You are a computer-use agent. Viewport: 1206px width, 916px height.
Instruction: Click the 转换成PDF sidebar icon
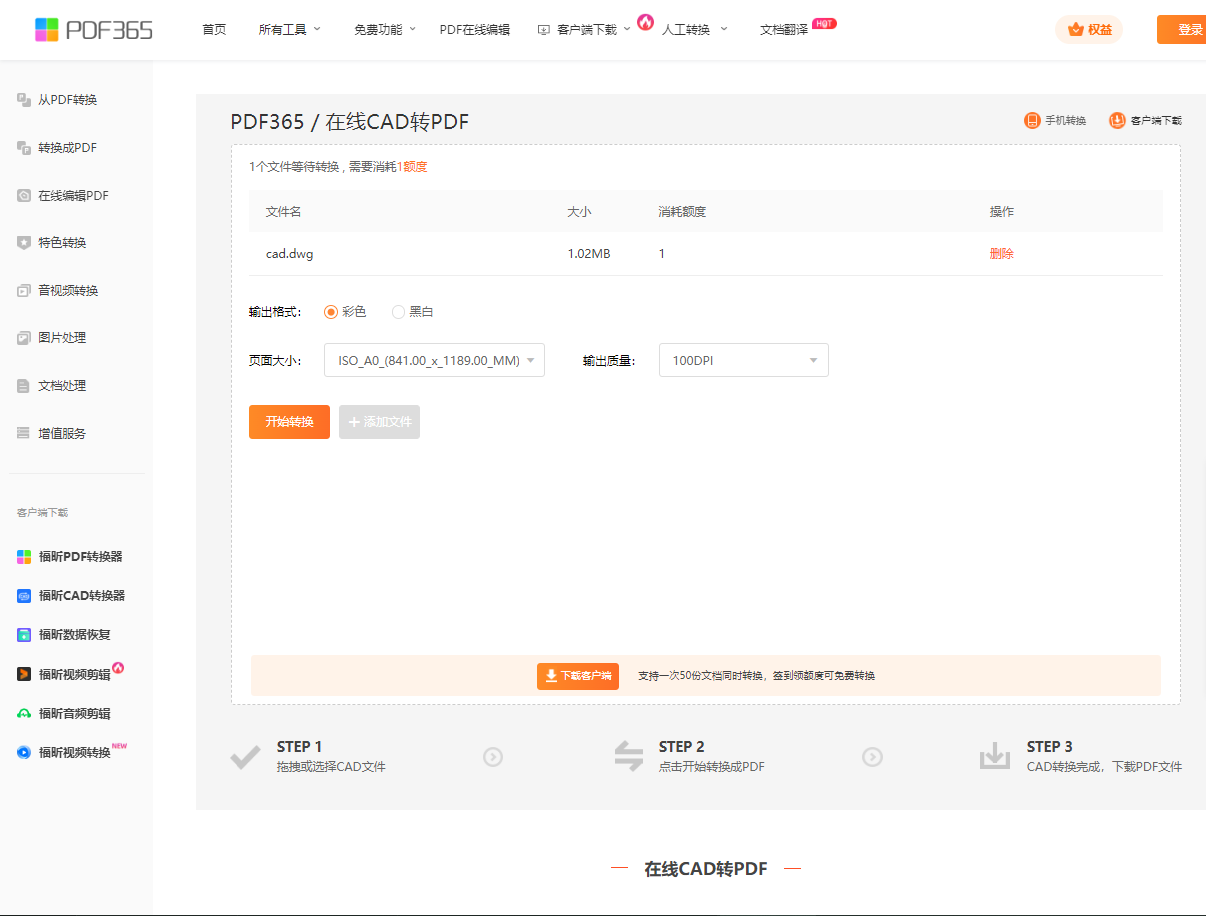coord(24,148)
